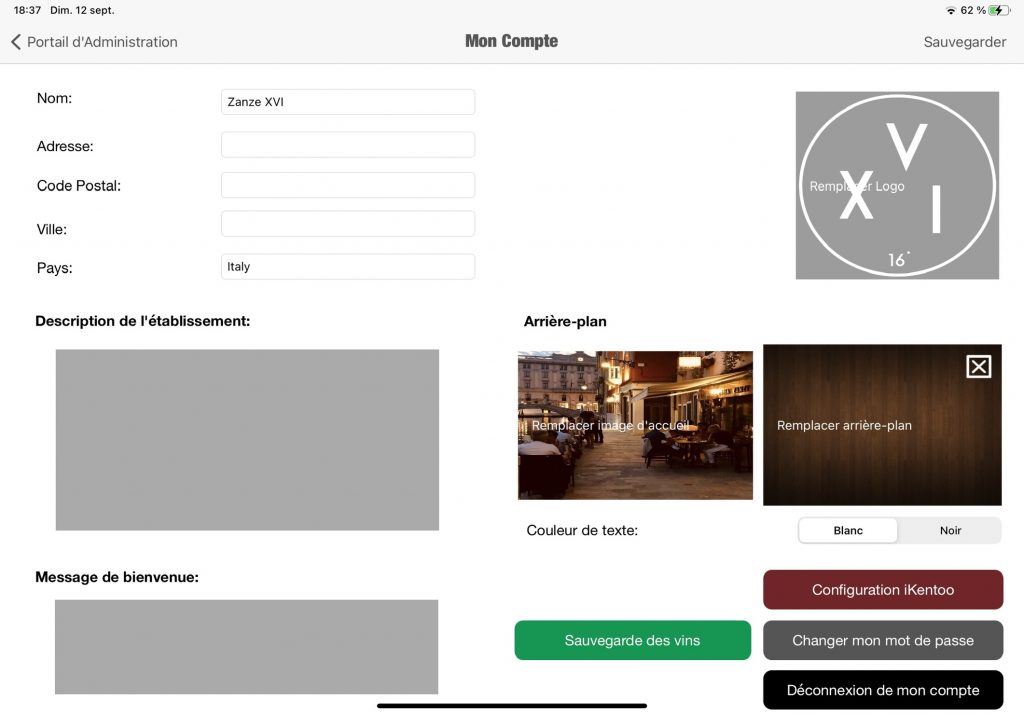The height and width of the screenshot is (715, 1024).
Task: Tap the back chevron arrow icon
Action: [x=16, y=42]
